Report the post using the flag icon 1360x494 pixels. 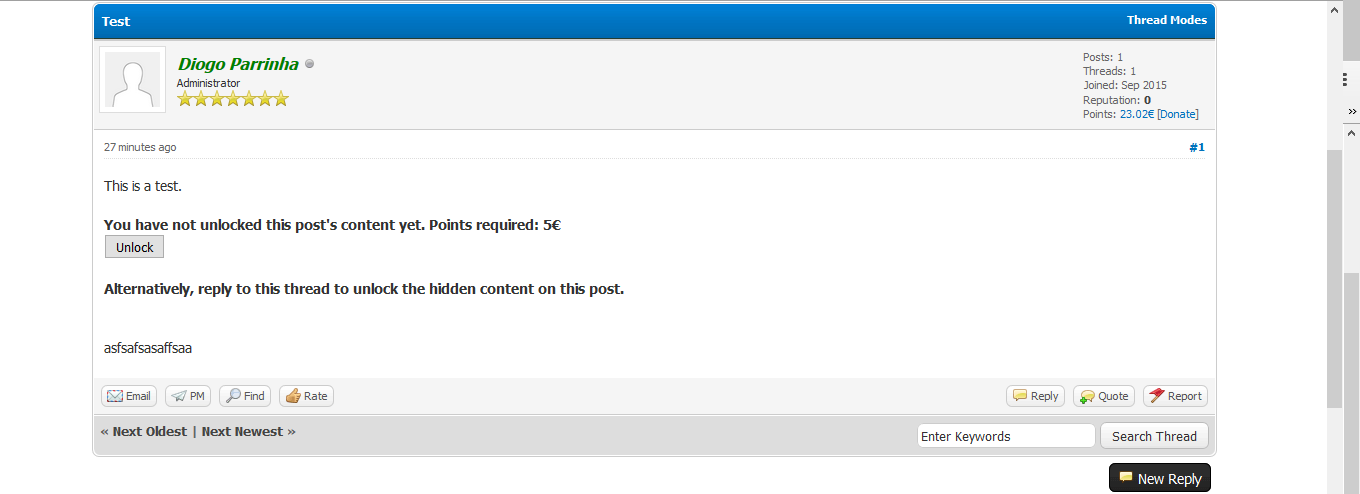pos(1157,396)
